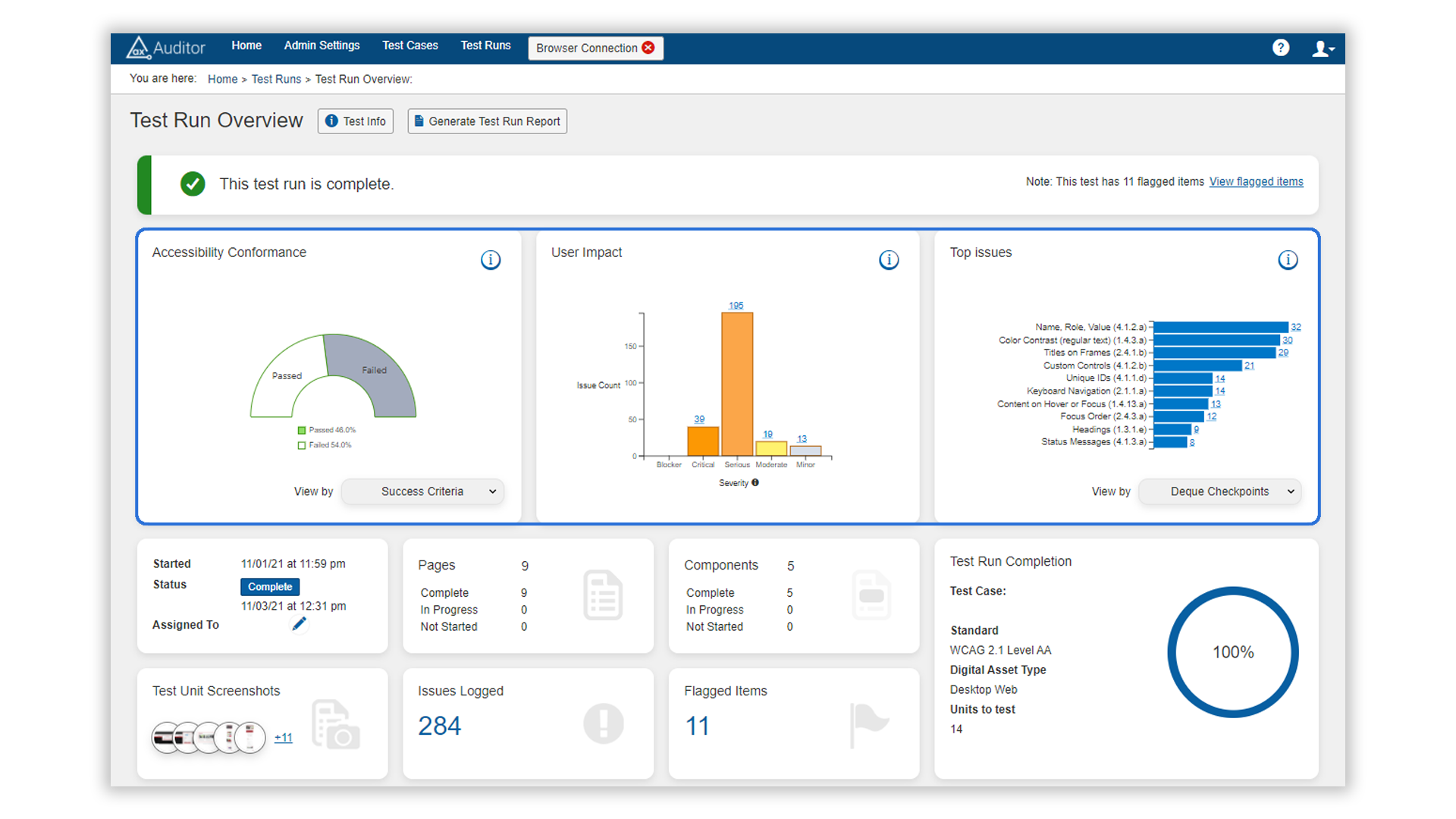The height and width of the screenshot is (819, 1456).
Task: Click the Flagged Items flag icon
Action: (x=869, y=725)
